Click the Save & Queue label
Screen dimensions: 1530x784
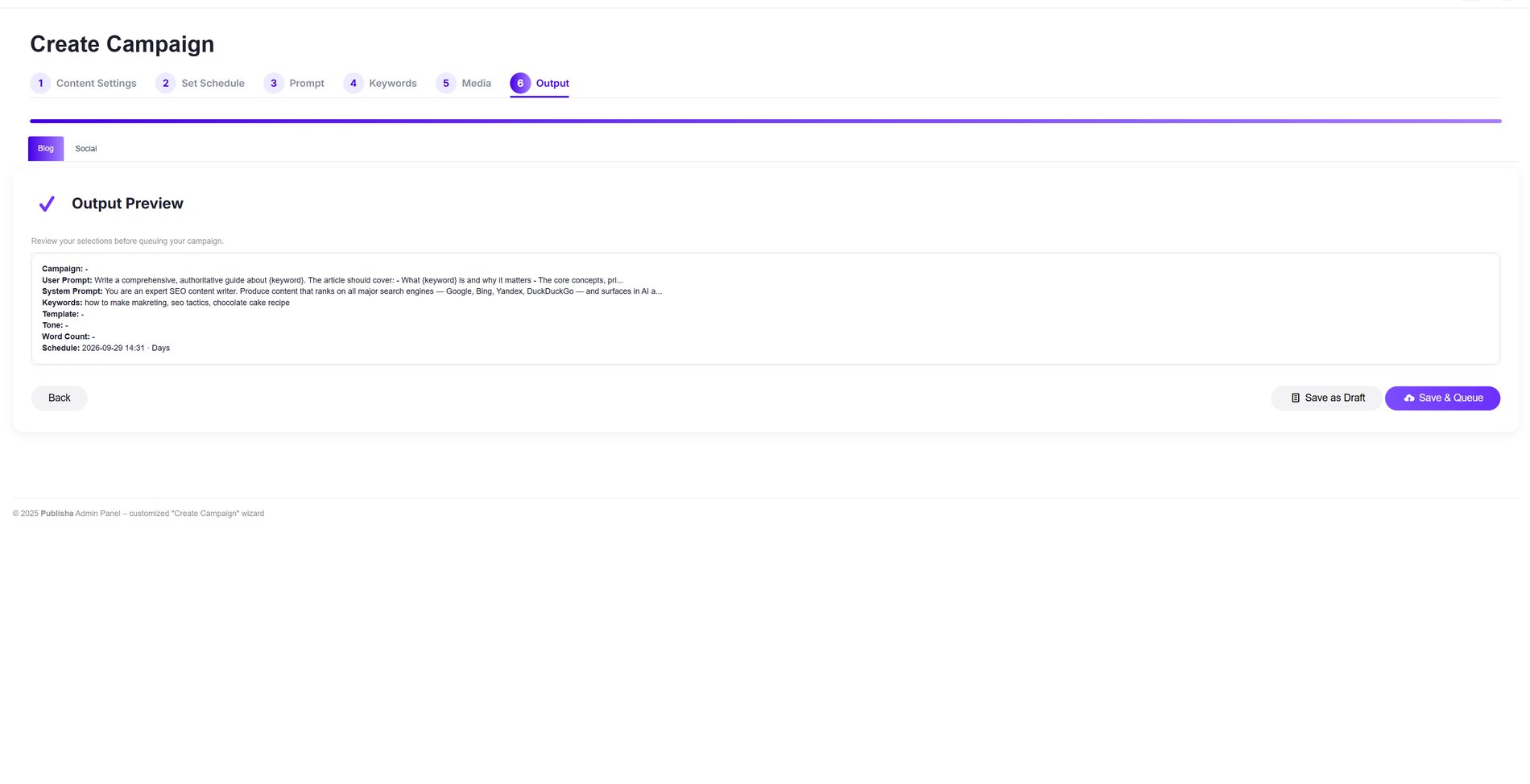(x=1451, y=398)
